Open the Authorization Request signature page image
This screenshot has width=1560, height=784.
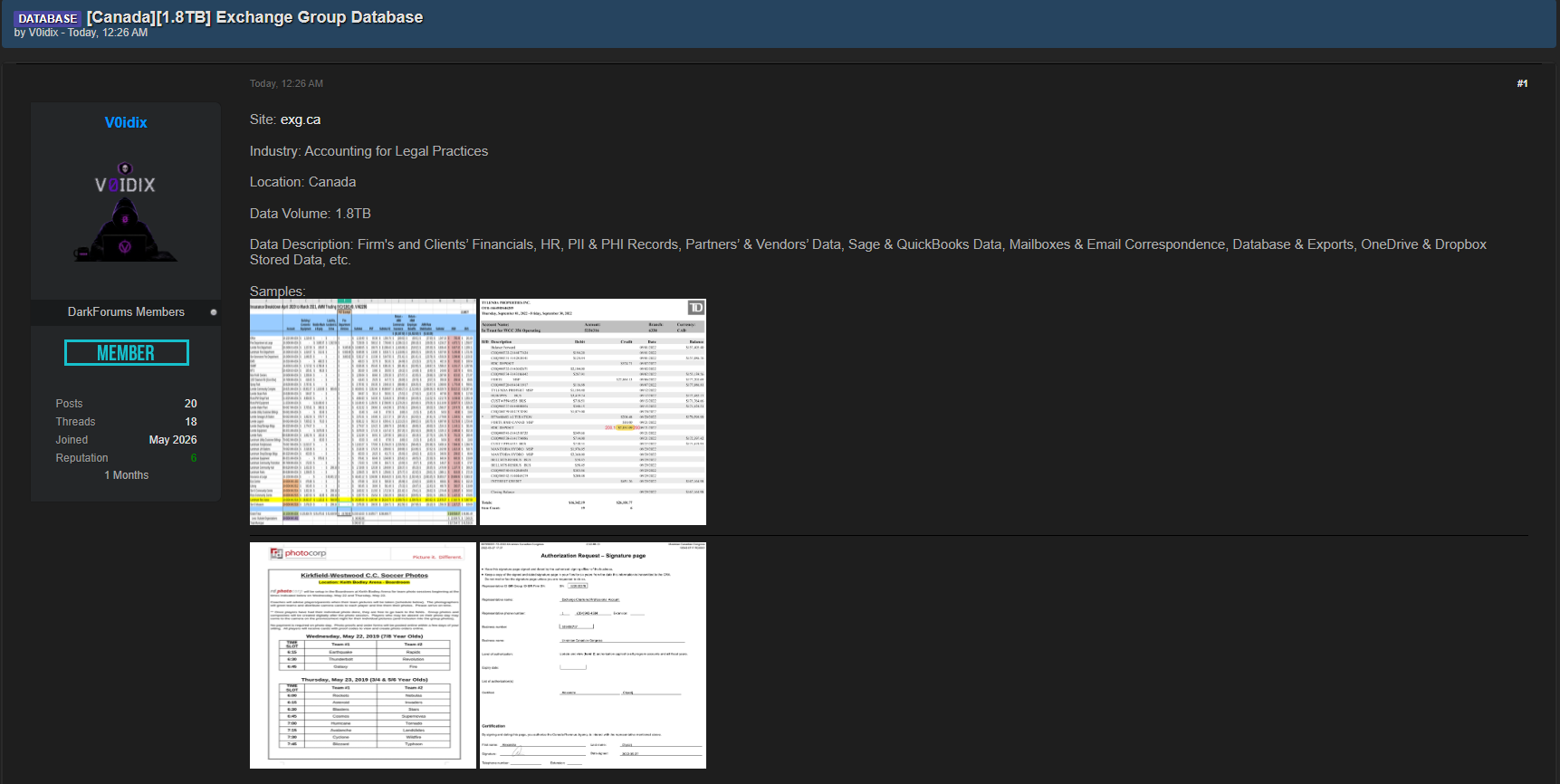point(593,655)
